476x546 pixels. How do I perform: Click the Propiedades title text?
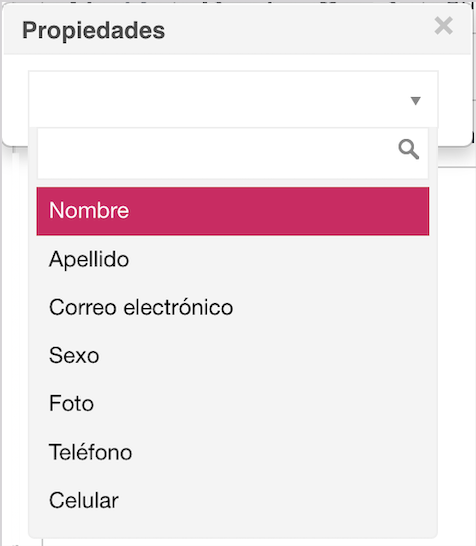93,30
